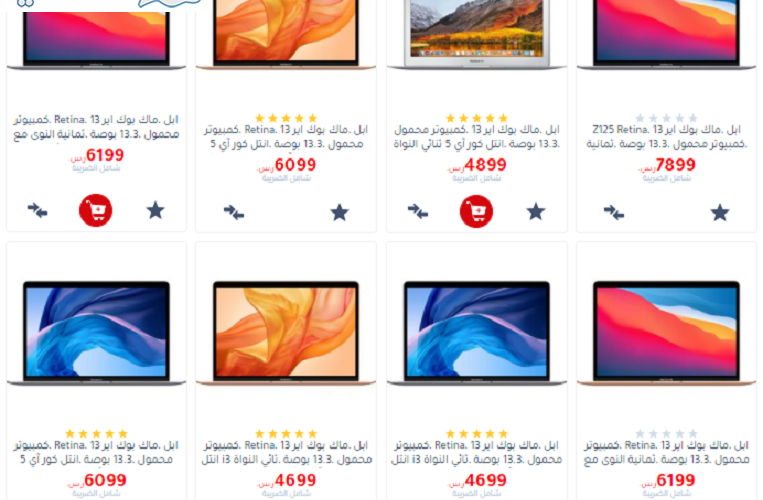Favorite the 7899 Z125 MacBook with star
The image size is (763, 500).
point(720,213)
